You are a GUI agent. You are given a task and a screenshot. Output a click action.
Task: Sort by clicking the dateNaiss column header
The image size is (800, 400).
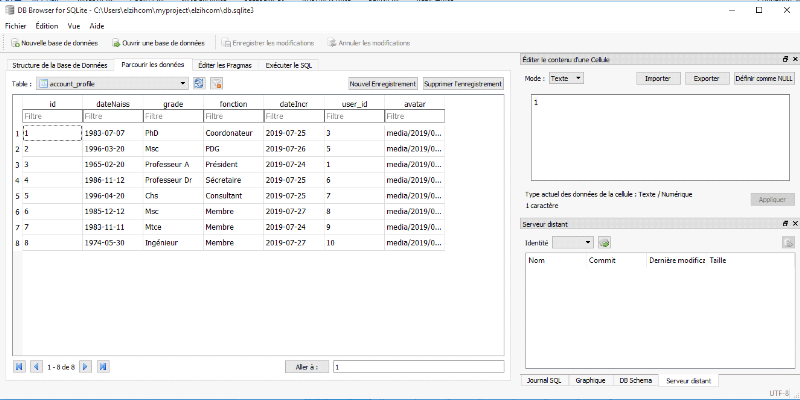pos(112,103)
